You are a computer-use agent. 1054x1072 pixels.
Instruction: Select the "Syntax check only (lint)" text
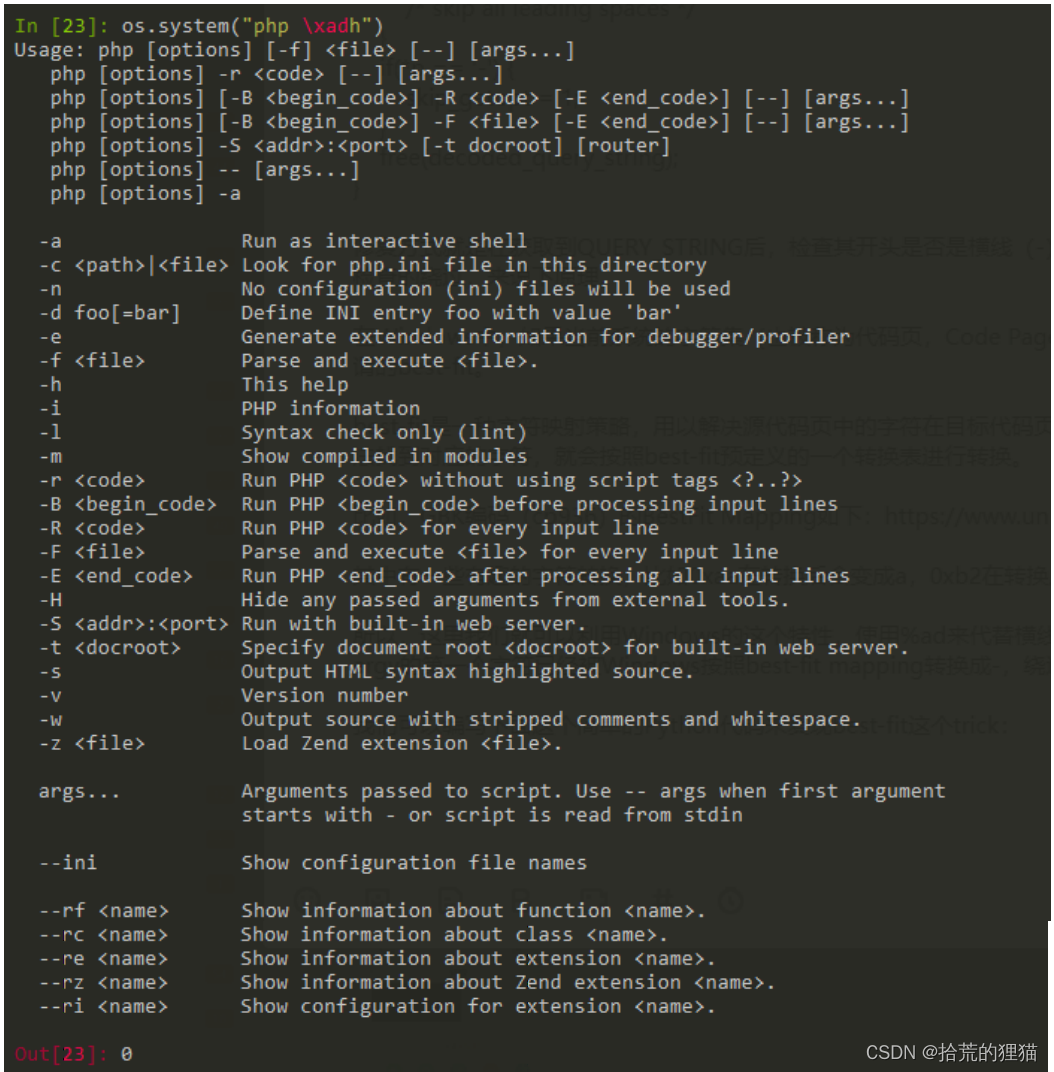(384, 433)
